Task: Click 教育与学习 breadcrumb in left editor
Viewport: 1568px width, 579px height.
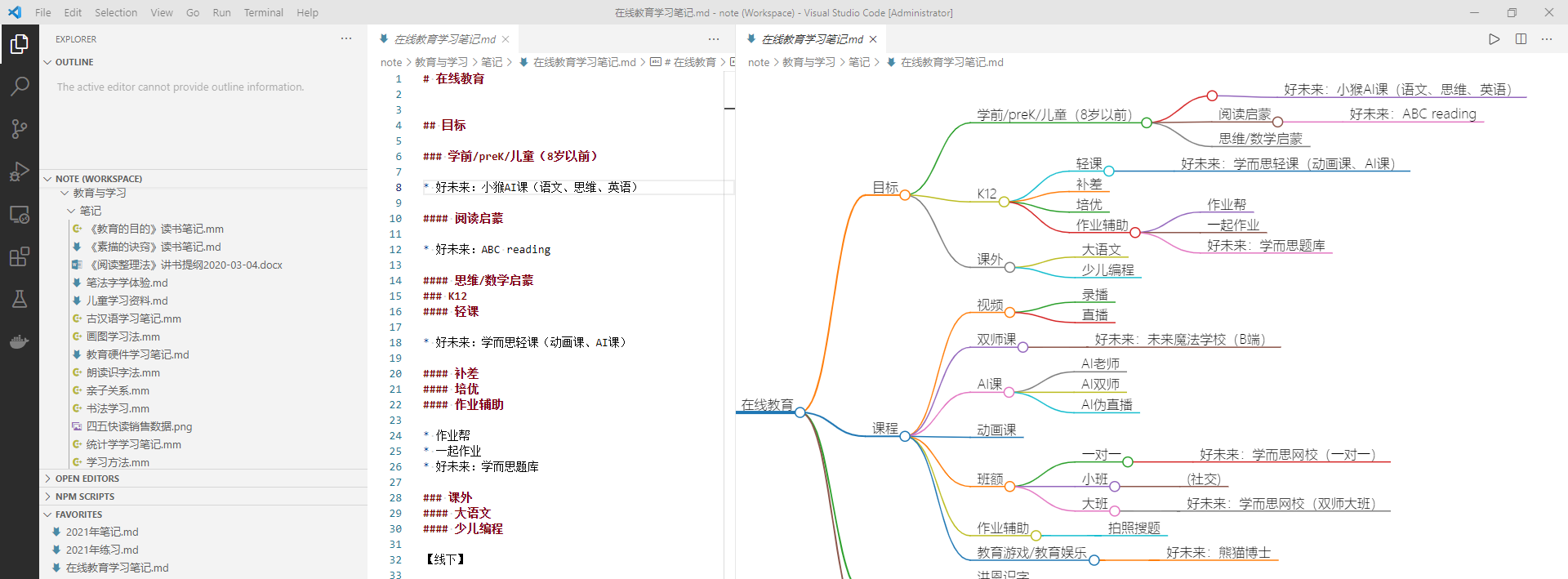Action: pos(441,62)
